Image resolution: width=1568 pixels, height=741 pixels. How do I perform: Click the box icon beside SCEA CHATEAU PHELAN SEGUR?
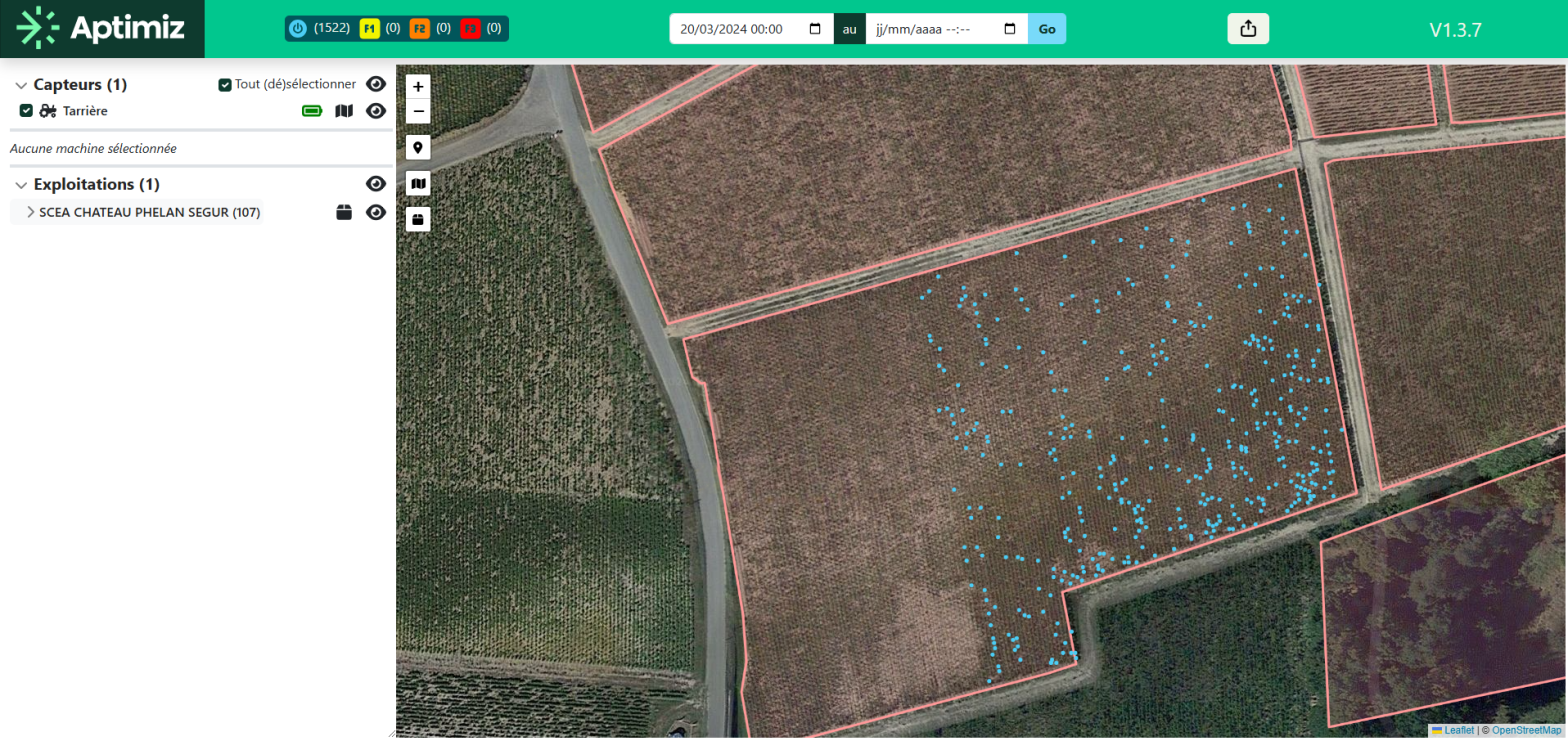coord(344,212)
